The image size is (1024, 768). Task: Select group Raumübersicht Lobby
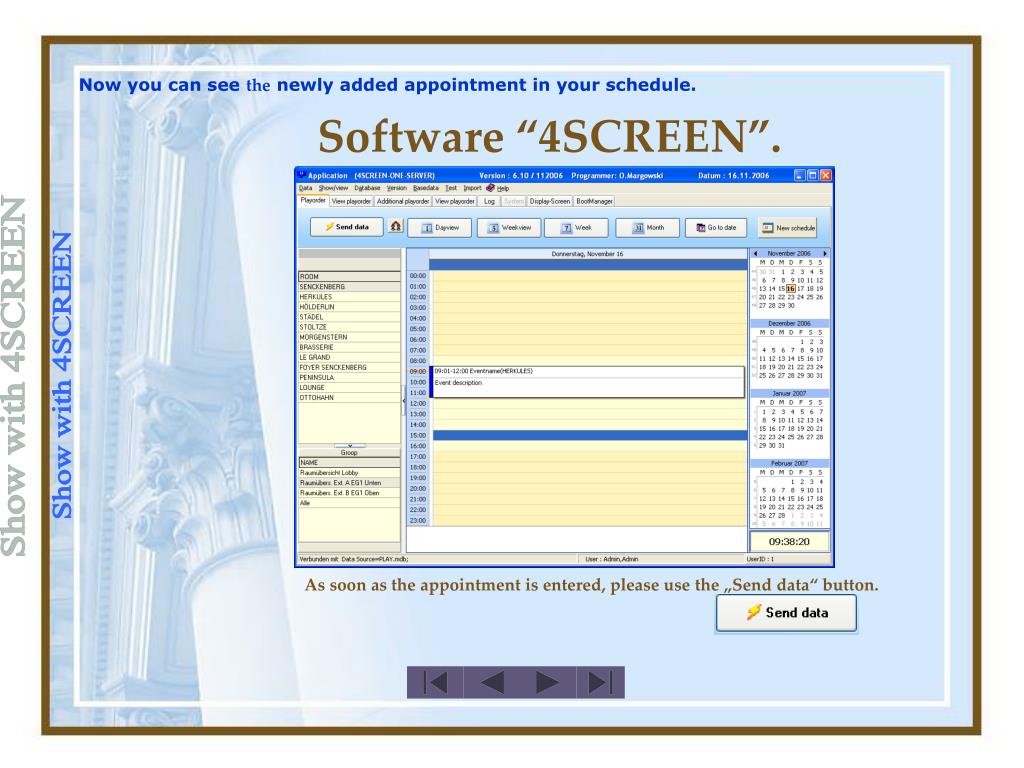(349, 473)
